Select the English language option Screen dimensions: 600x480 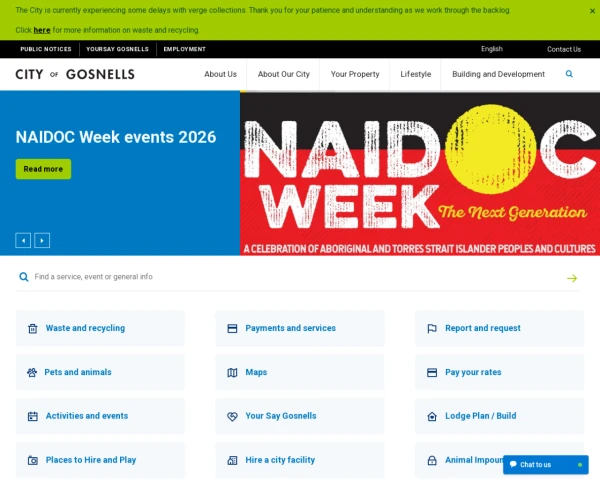pos(492,49)
